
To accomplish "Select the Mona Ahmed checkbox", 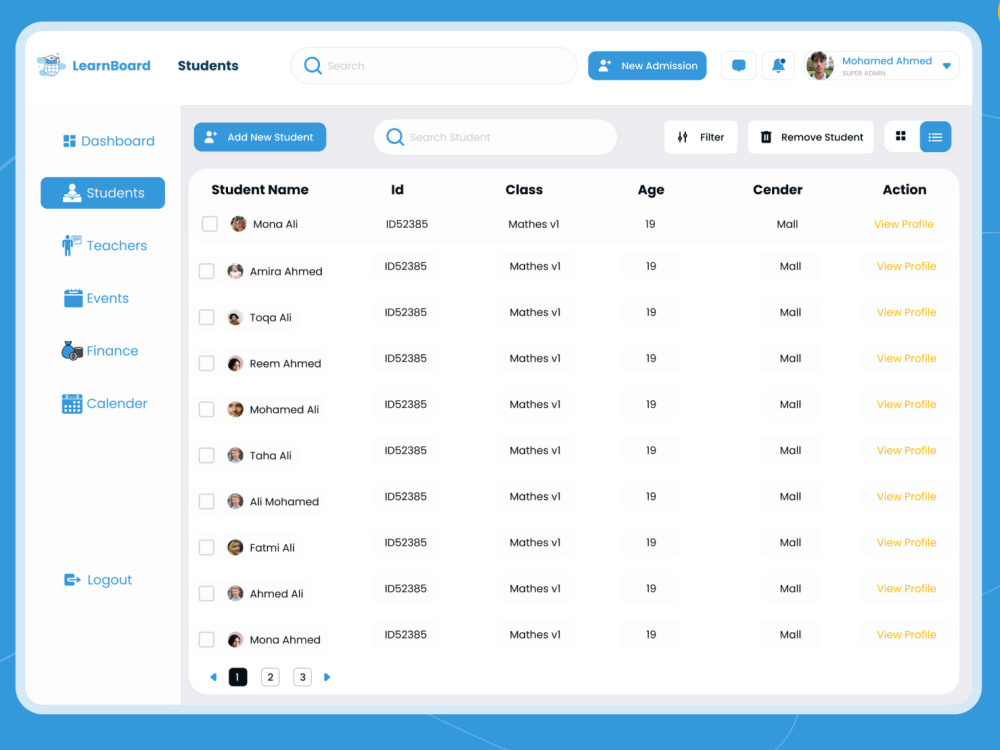I will (x=207, y=640).
